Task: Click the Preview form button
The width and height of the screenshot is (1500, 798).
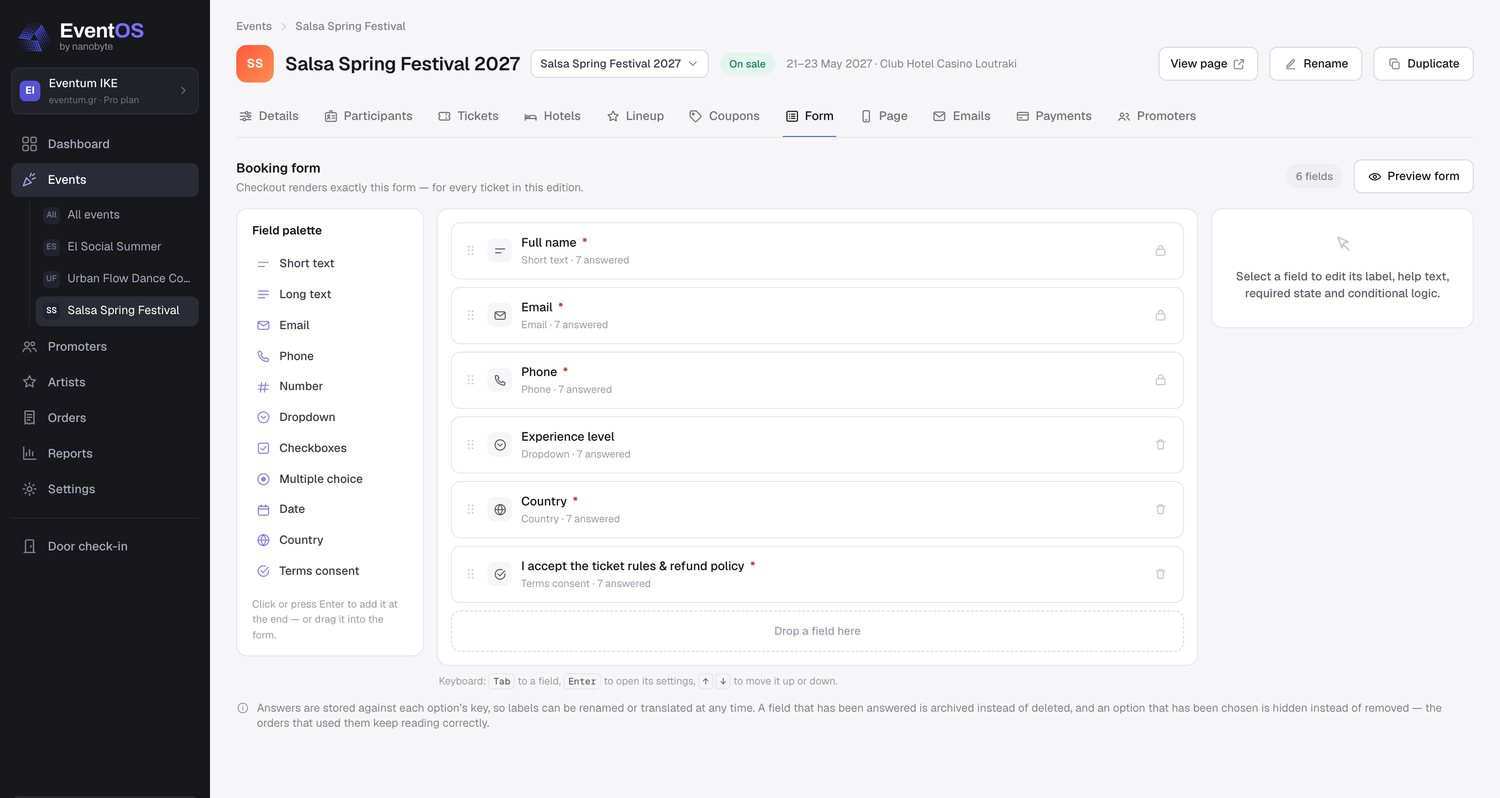Action: pyautogui.click(x=1413, y=176)
